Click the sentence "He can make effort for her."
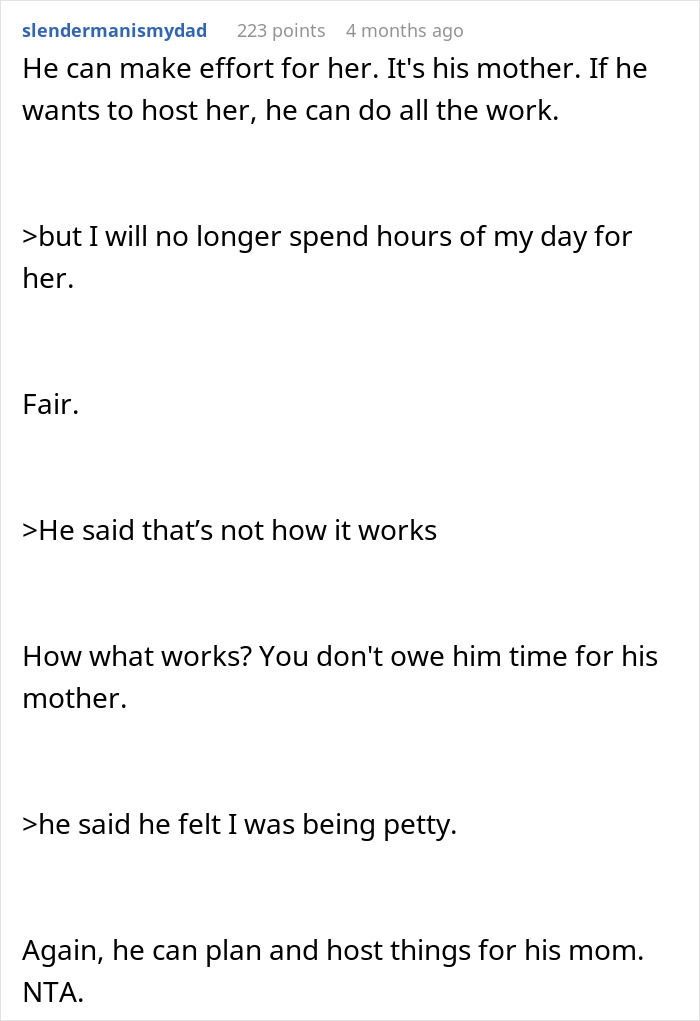Viewport: 700px width, 1021px height. tap(150, 70)
